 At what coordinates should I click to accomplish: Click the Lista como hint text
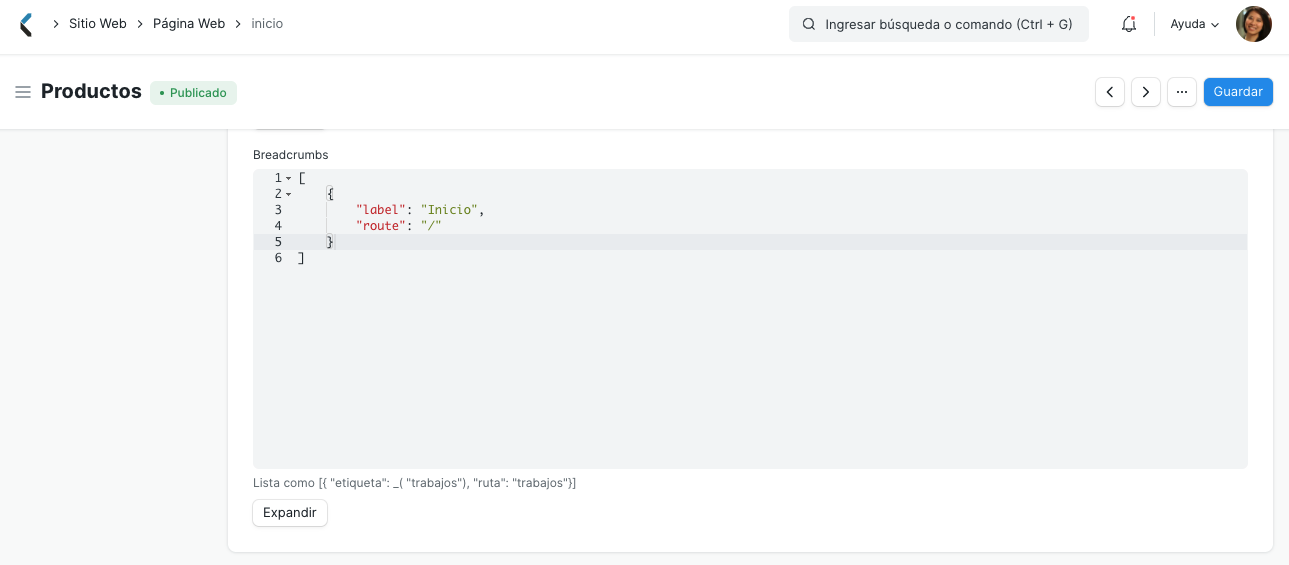[414, 483]
